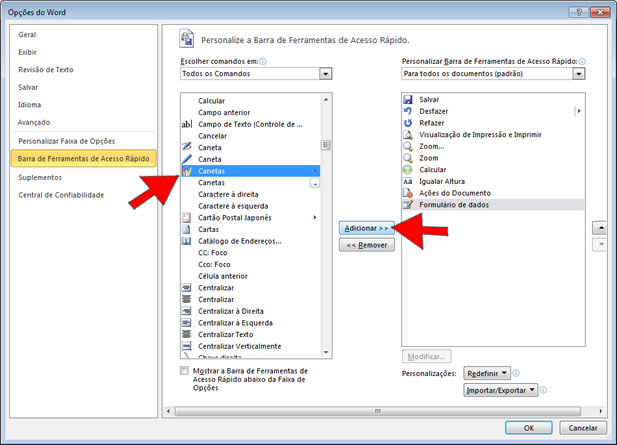617x445 pixels.
Task: Open the Importar/Exportar dropdown
Action: click(x=501, y=390)
